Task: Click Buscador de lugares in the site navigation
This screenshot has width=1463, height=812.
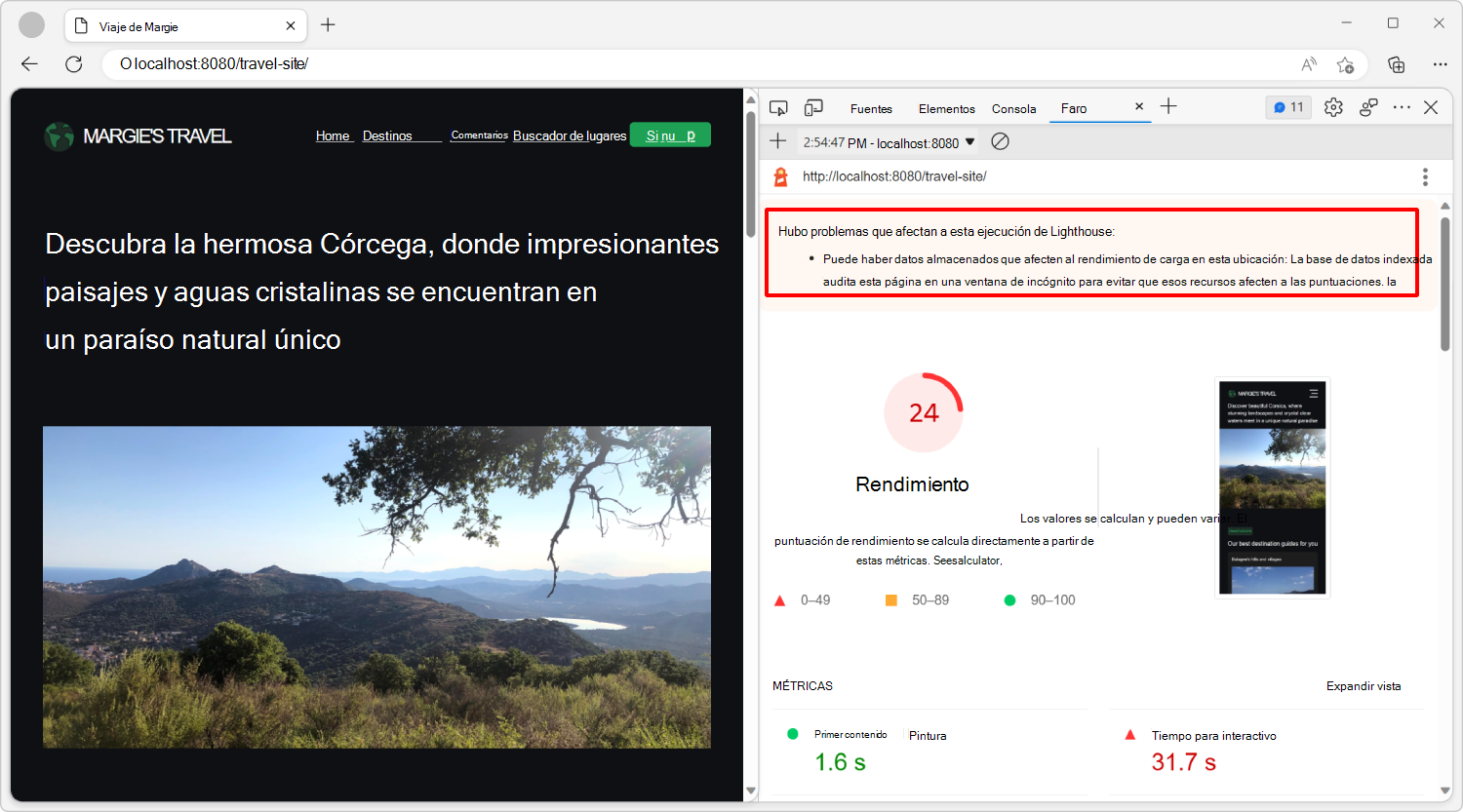Action: pos(570,135)
